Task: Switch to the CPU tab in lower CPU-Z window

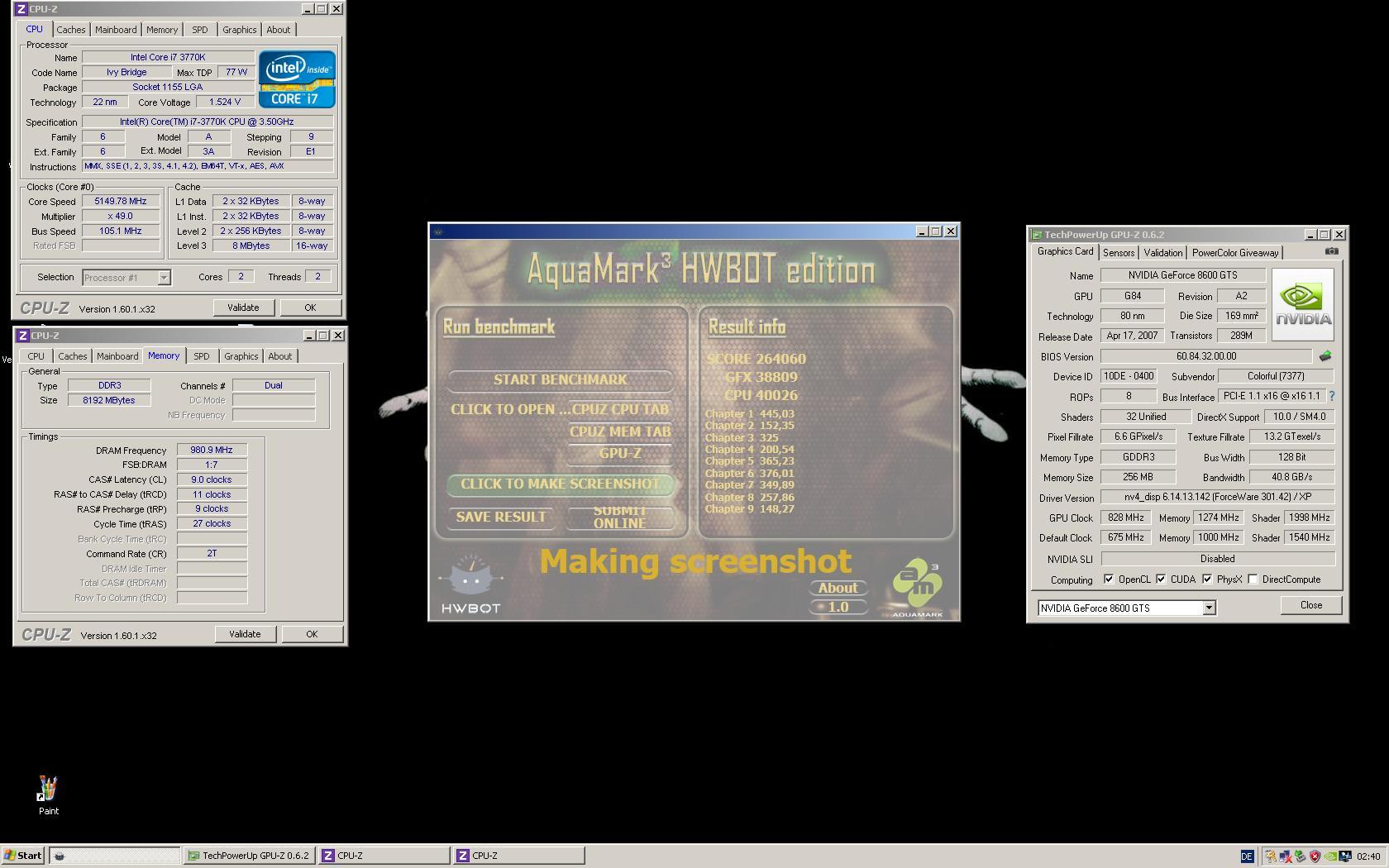Action: coord(36,356)
